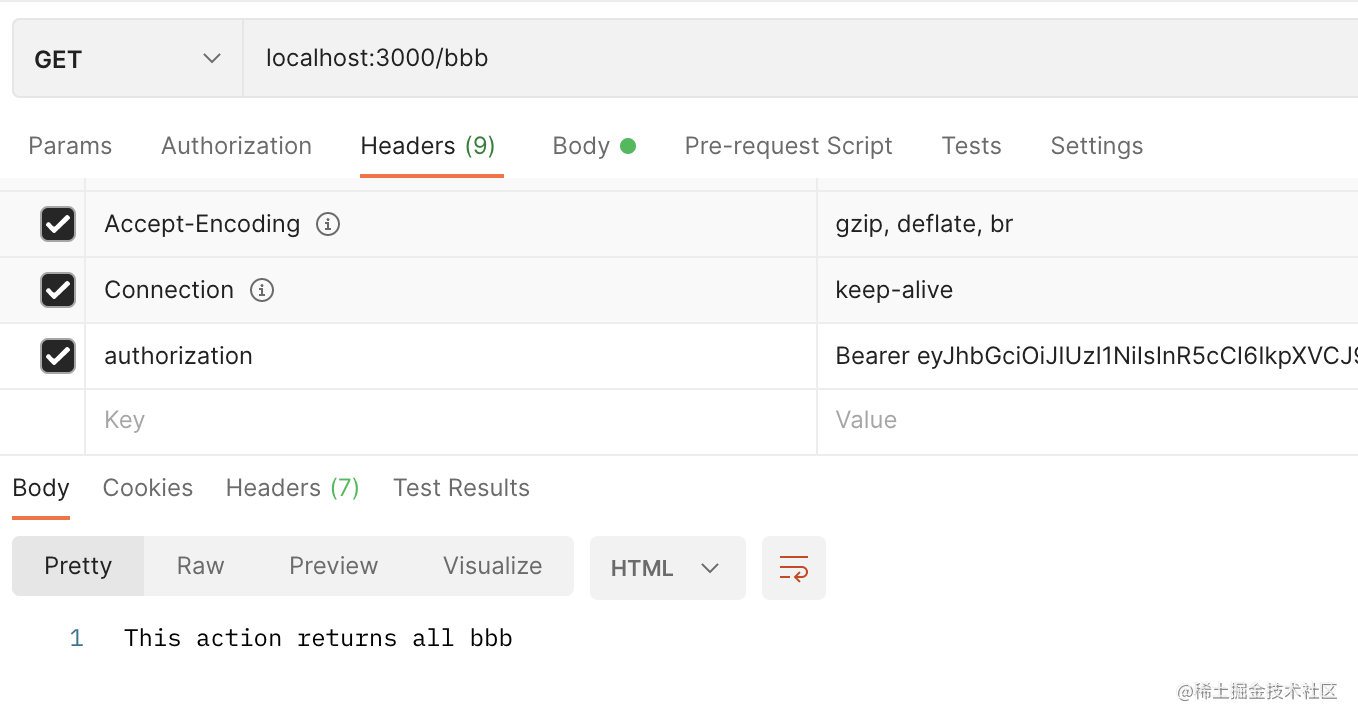Image resolution: width=1358 pixels, height=722 pixels.
Task: Expand the HTML format dropdown
Action: pyautogui.click(x=667, y=568)
